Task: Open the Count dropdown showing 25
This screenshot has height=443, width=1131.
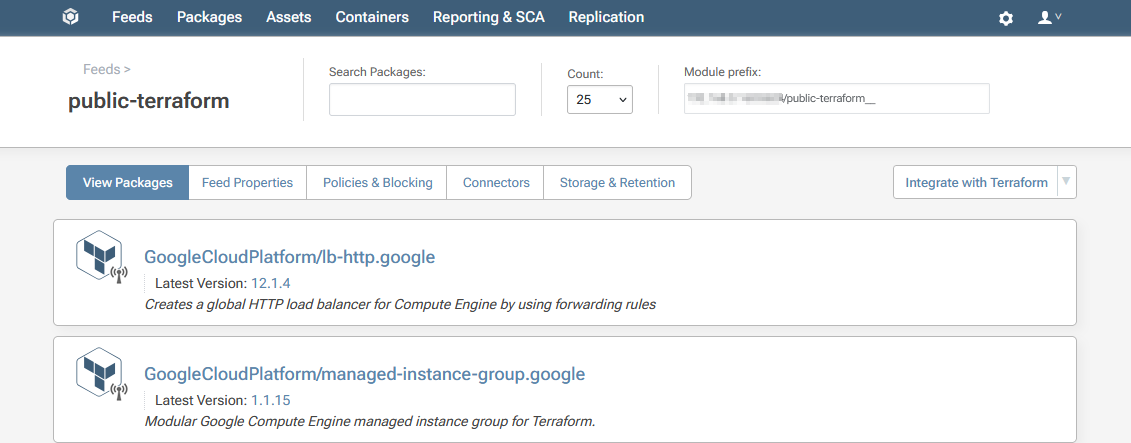Action: point(599,100)
